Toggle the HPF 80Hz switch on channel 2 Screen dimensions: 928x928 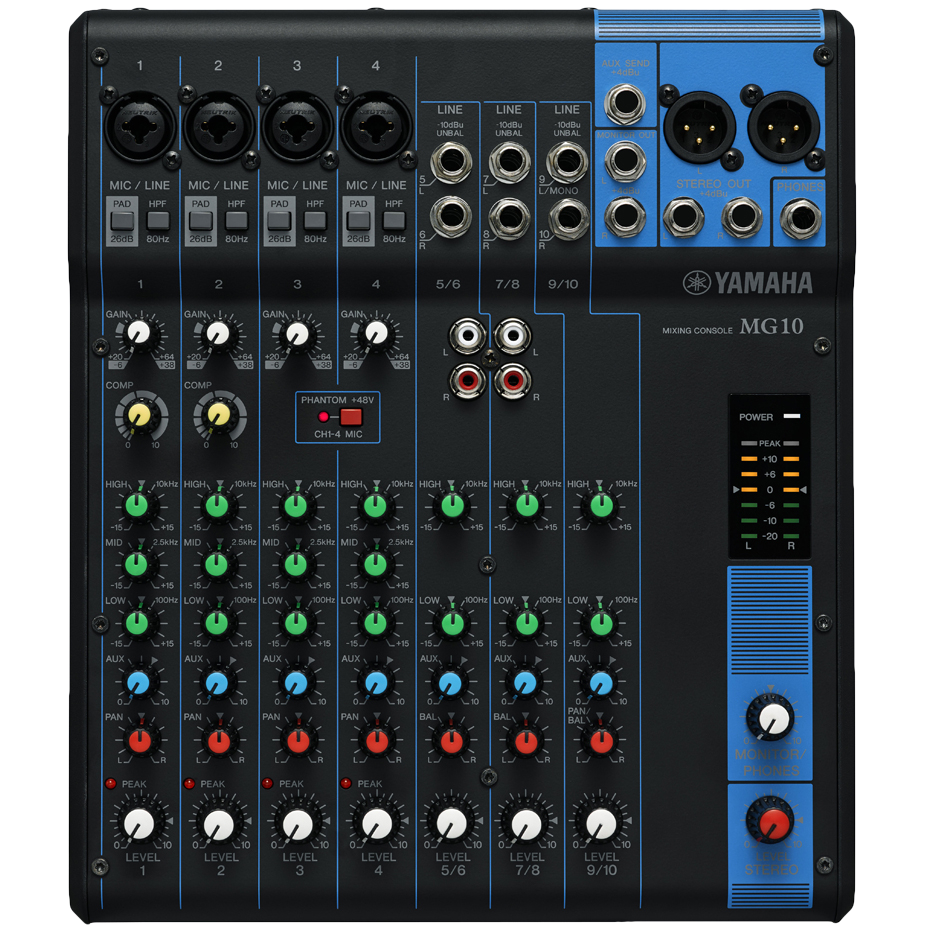pos(237,221)
